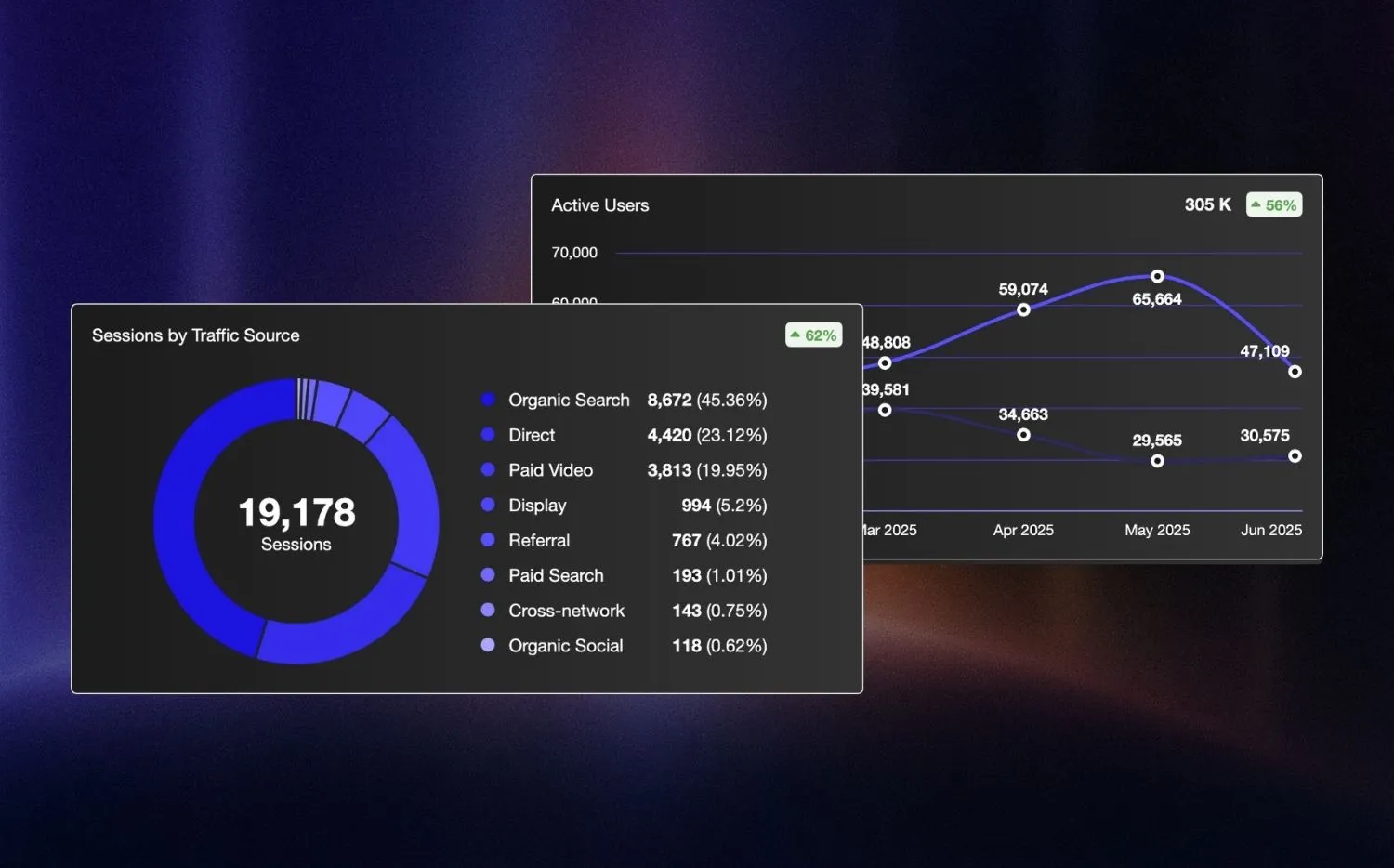Click the 56% growth badge
Viewport: 1394px width, 868px height.
[x=1274, y=205]
